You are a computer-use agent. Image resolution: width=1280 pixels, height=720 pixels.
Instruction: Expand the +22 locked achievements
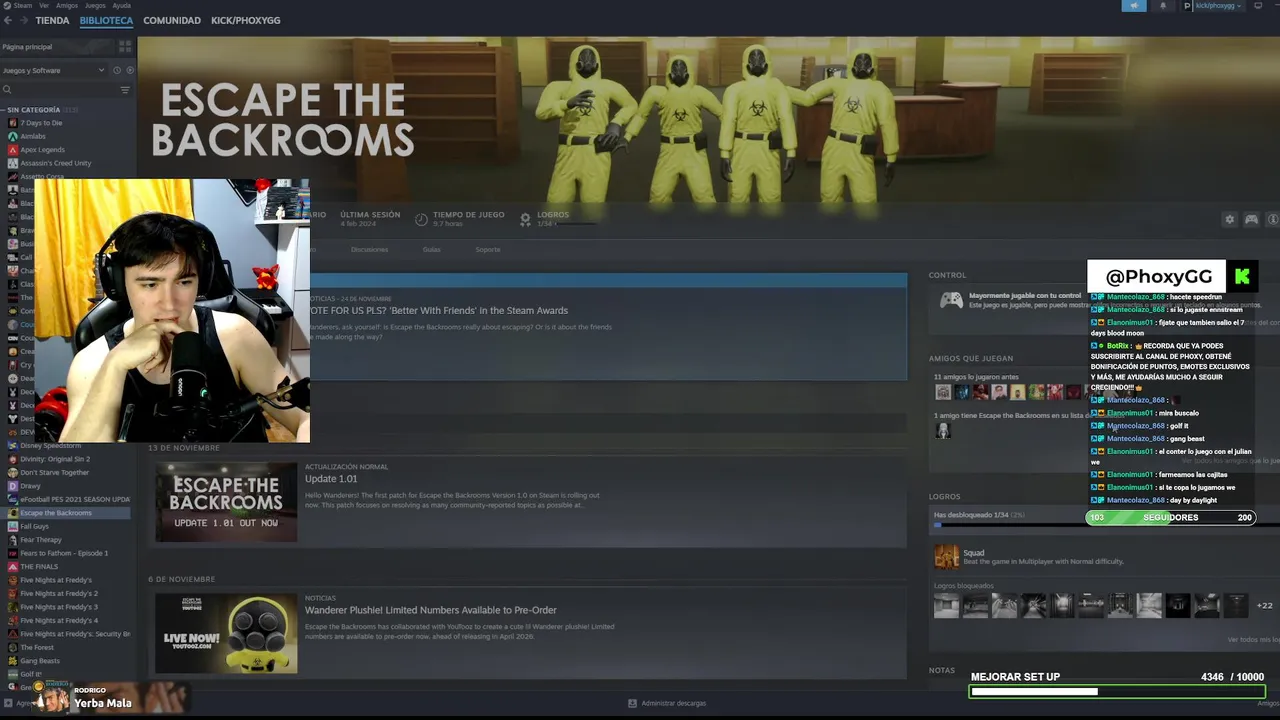(1264, 605)
